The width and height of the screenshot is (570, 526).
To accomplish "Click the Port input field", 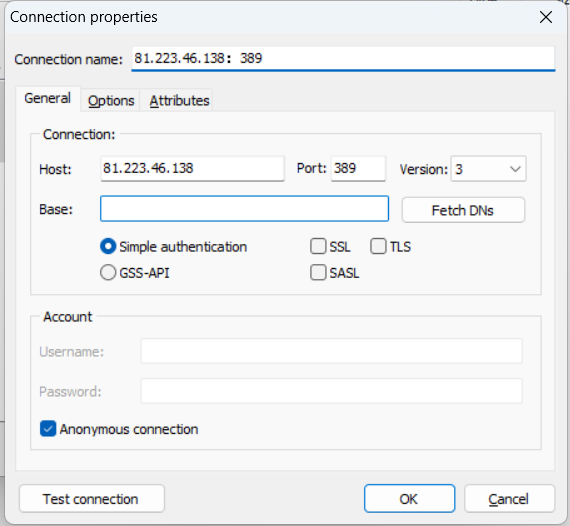I will coord(358,169).
